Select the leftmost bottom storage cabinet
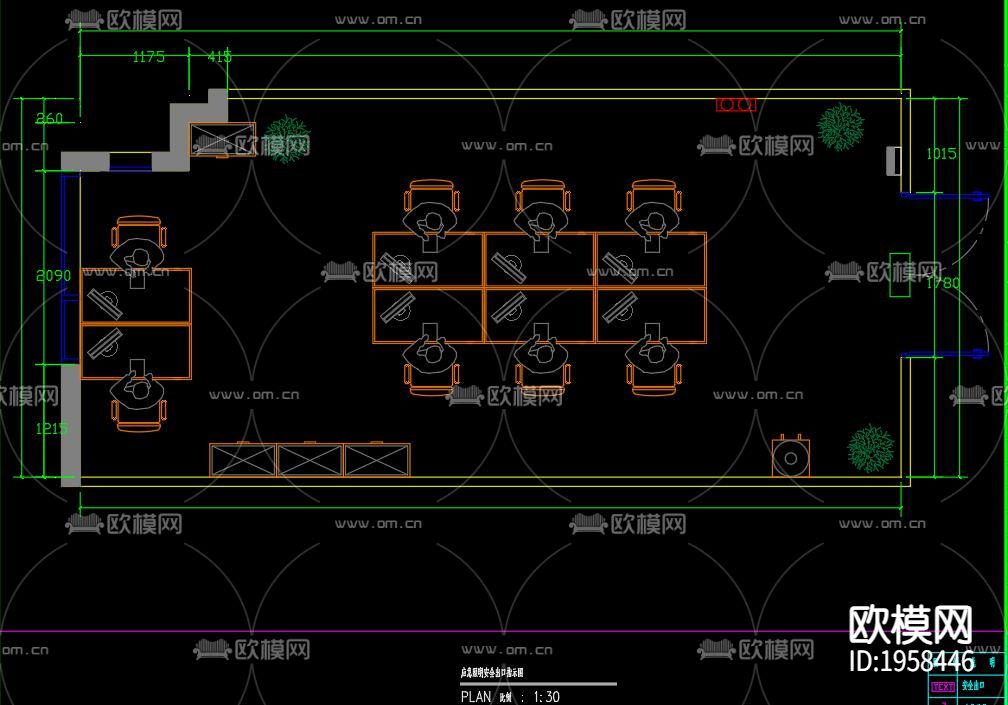1008x705 pixels. [243, 460]
